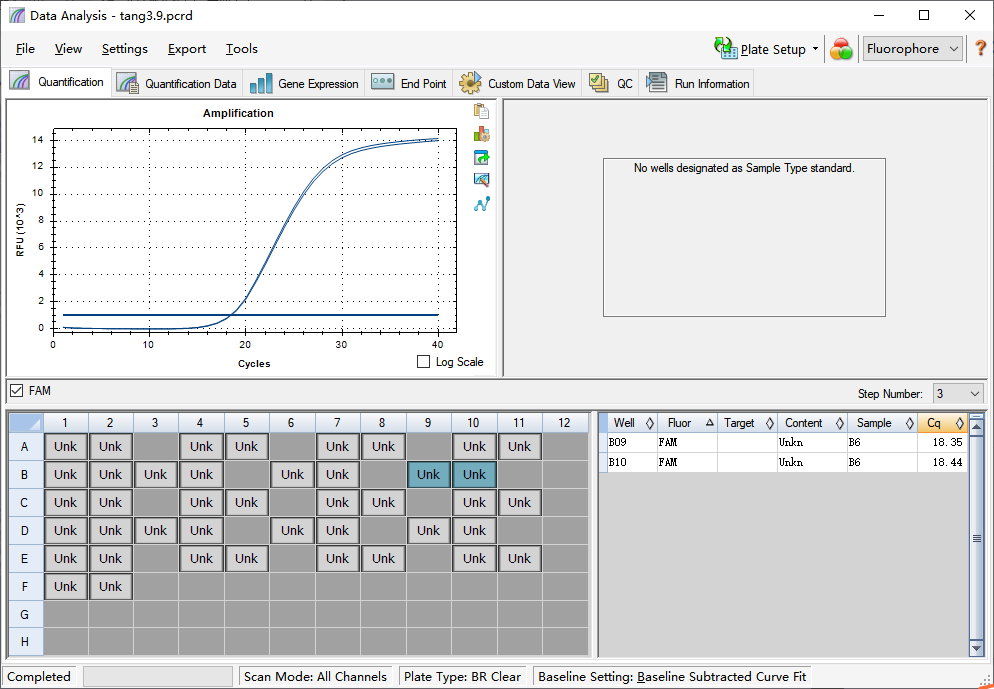
Task: Switch to the Custom Data View tab
Action: (x=517, y=83)
